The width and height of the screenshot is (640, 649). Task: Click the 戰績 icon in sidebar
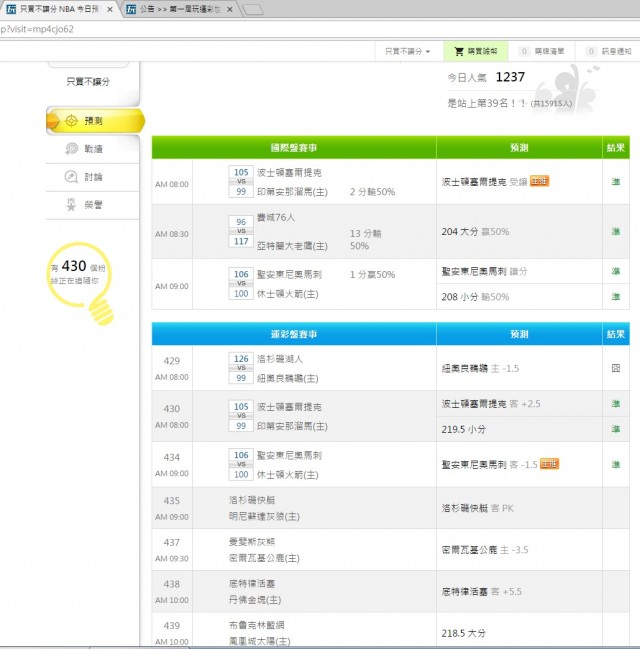point(72,149)
